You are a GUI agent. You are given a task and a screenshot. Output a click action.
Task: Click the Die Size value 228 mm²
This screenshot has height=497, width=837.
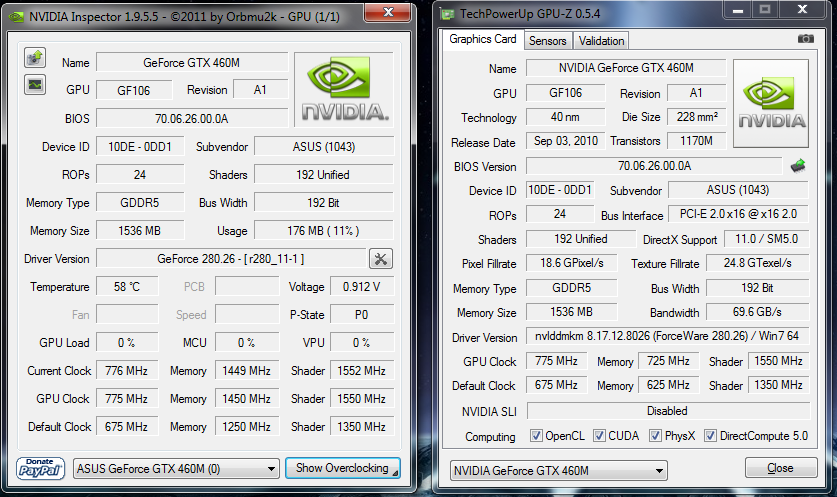click(697, 117)
